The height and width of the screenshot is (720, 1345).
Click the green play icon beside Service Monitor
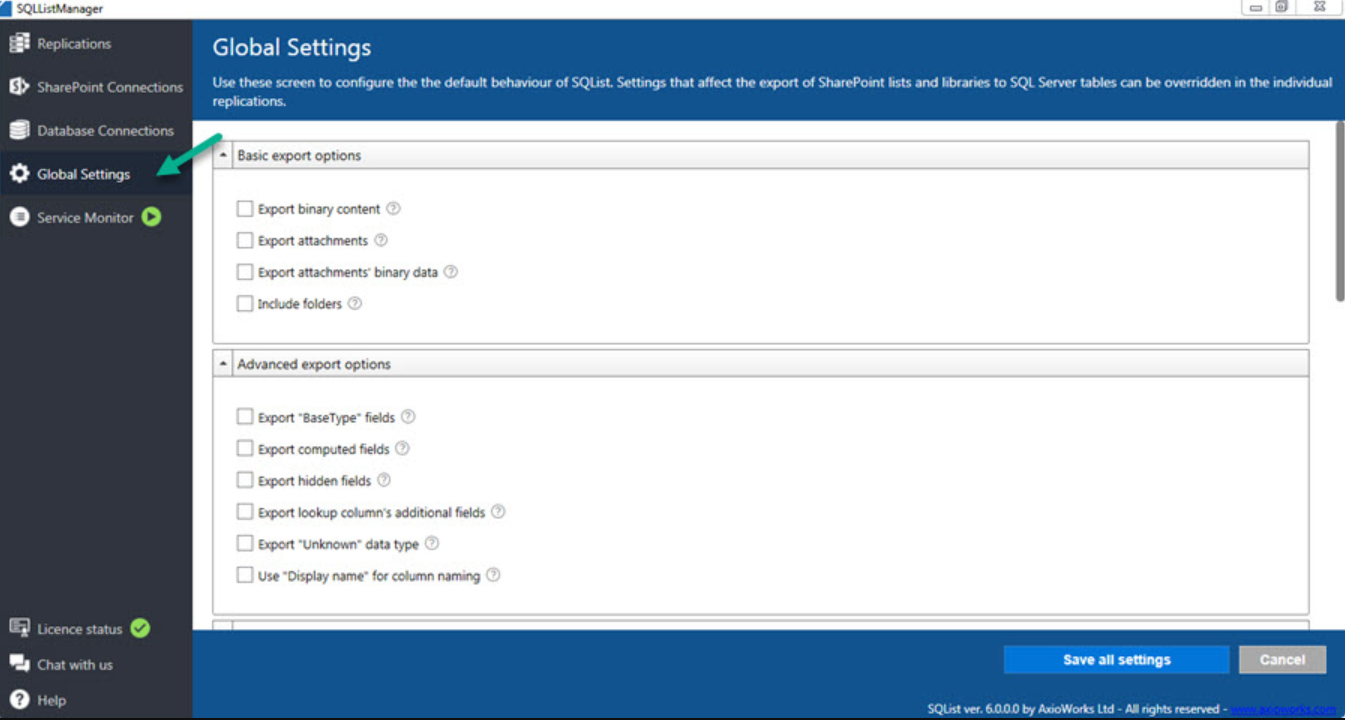coord(151,216)
